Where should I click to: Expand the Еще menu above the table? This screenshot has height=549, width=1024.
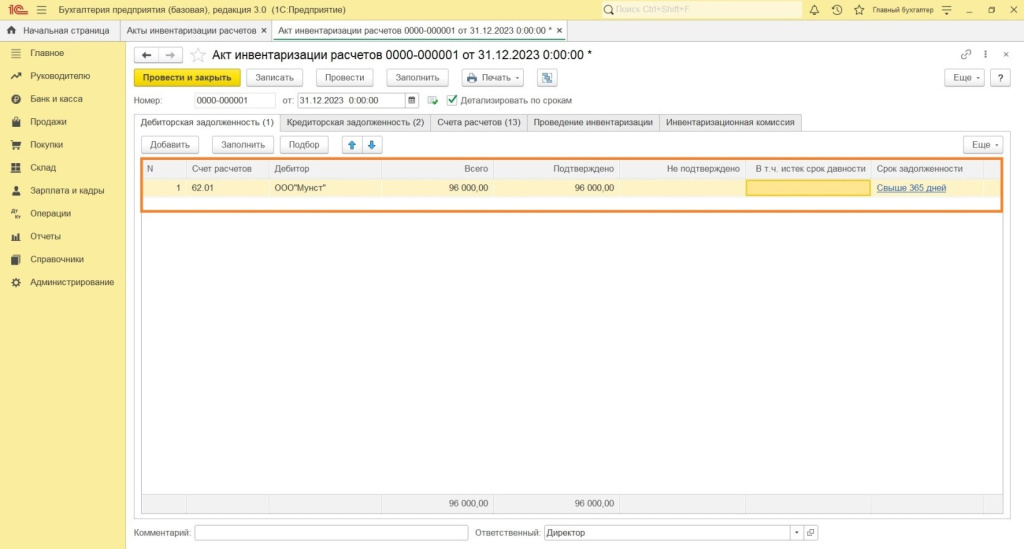[982, 145]
